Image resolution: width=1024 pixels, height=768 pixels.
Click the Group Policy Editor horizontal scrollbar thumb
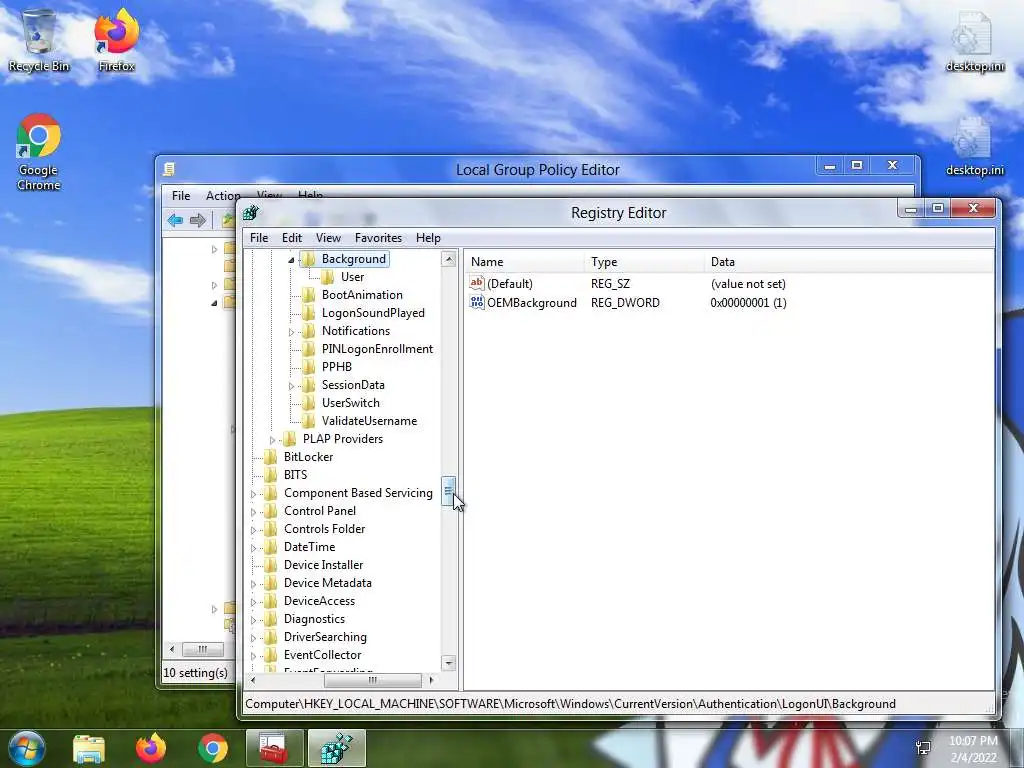pos(202,649)
